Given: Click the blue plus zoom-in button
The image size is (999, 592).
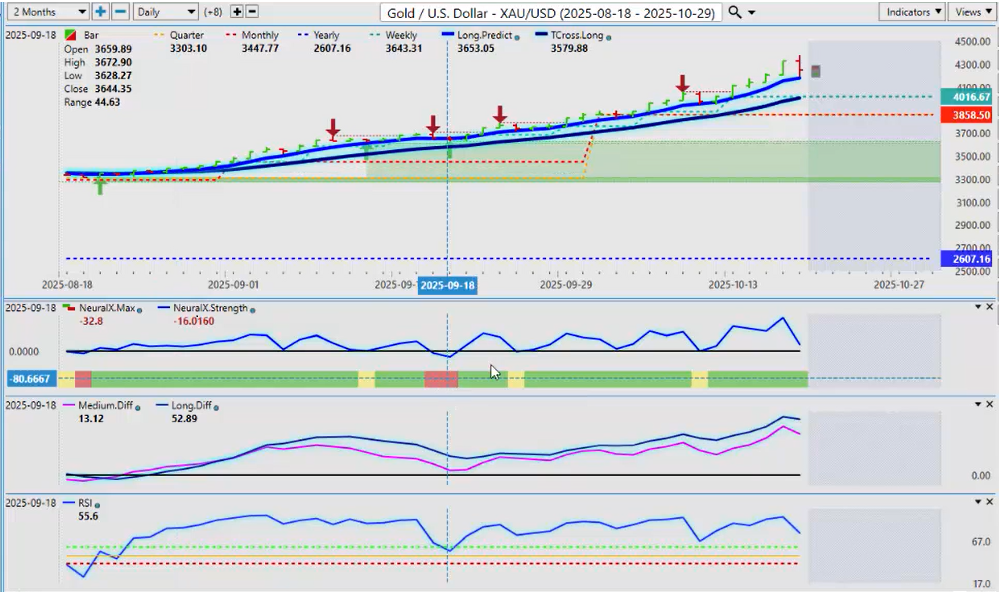Looking at the screenshot, I should click(x=101, y=12).
